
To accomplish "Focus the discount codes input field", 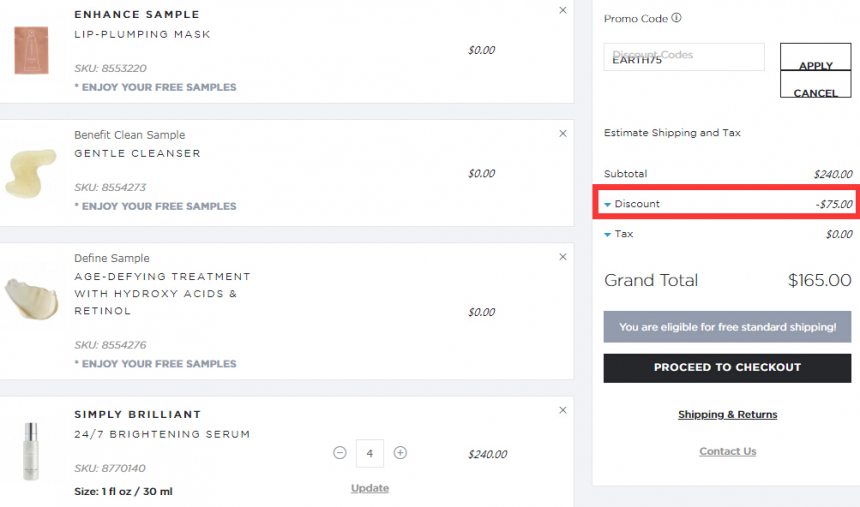I will tap(684, 57).
